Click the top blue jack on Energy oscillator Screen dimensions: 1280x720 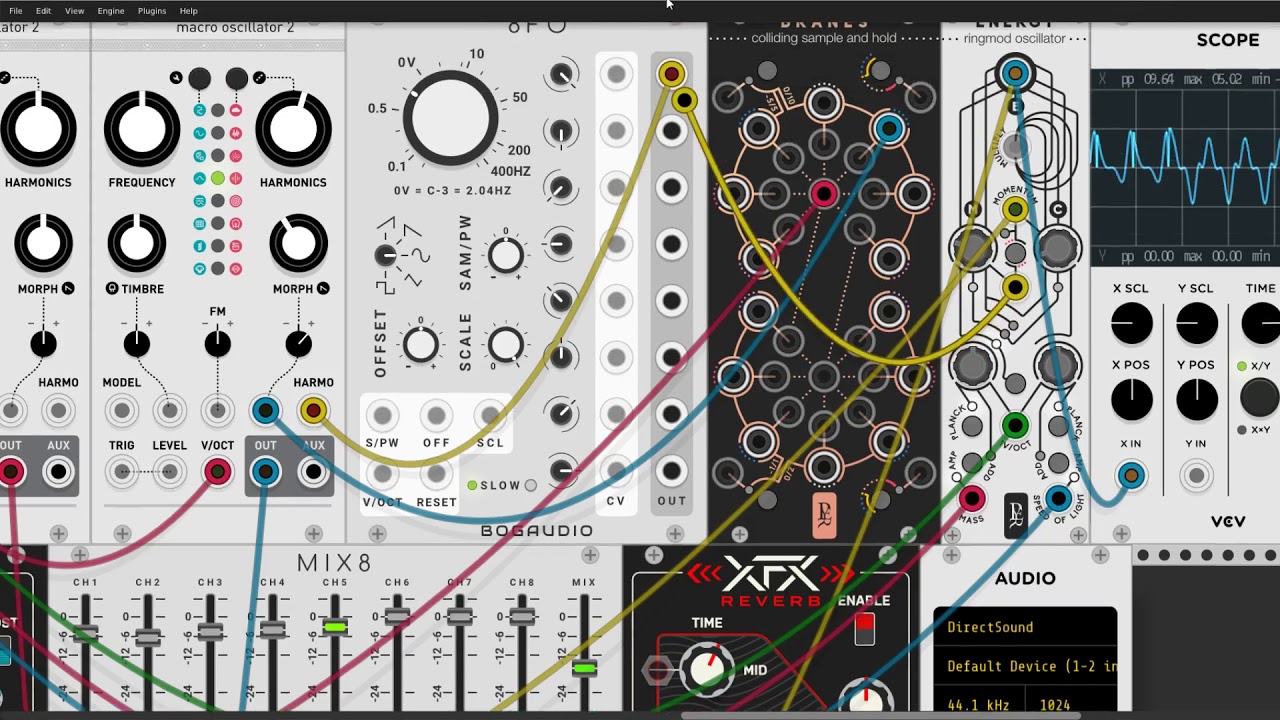[x=1015, y=73]
